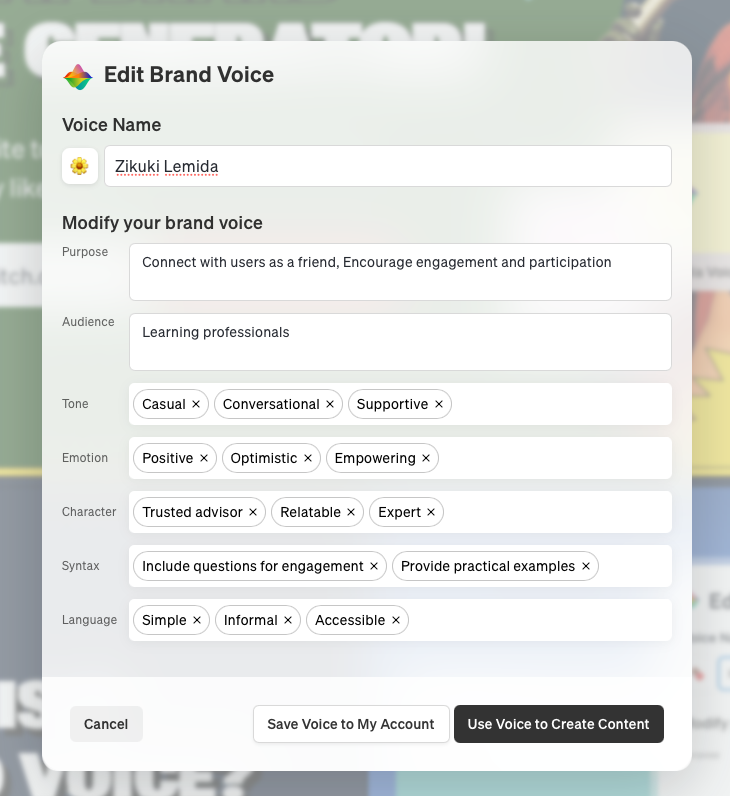The height and width of the screenshot is (796, 730).
Task: Remove the Trusted advisor character tag
Action: coord(253,512)
